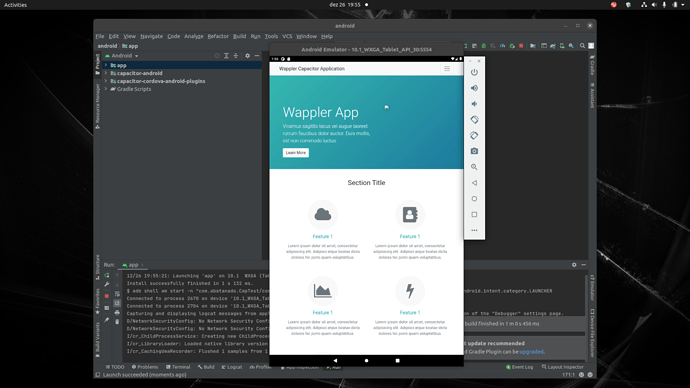Take an emulator screenshot with camera icon
690x388 pixels.
(474, 151)
